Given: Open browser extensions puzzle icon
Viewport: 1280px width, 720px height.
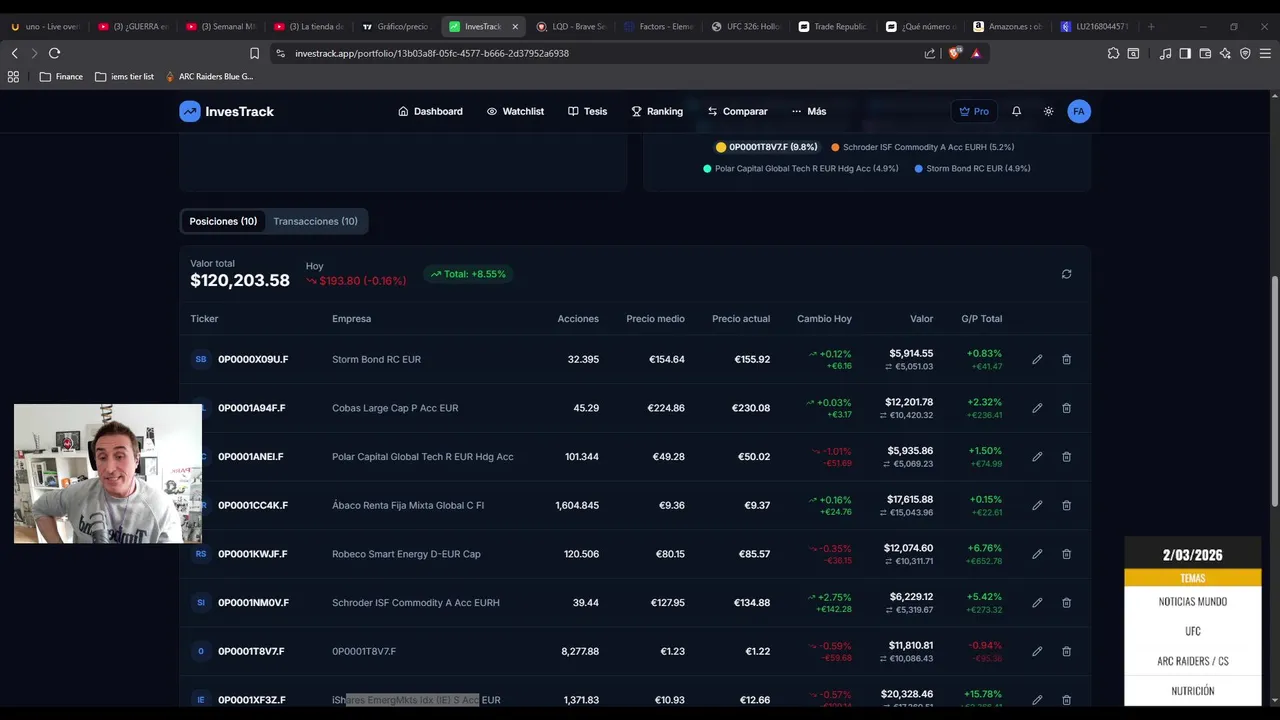Looking at the screenshot, I should click(1113, 53).
